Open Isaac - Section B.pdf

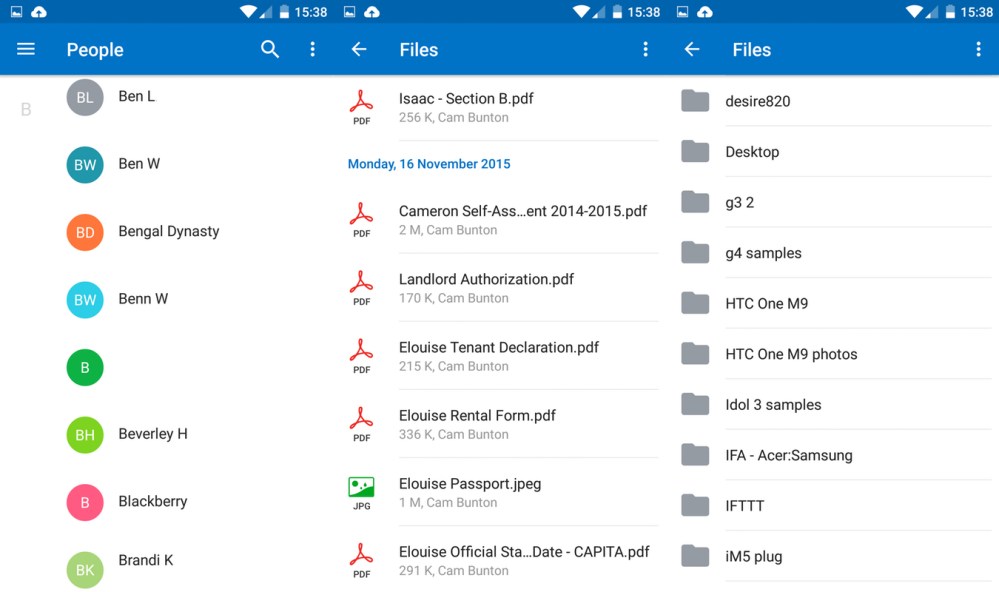tap(466, 107)
